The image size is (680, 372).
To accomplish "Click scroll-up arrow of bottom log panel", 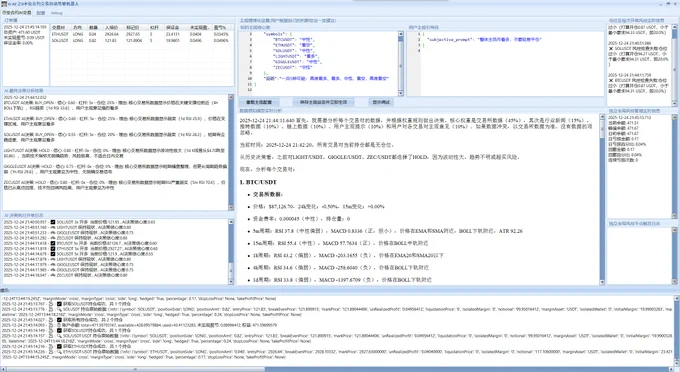I will [x=677, y=298].
